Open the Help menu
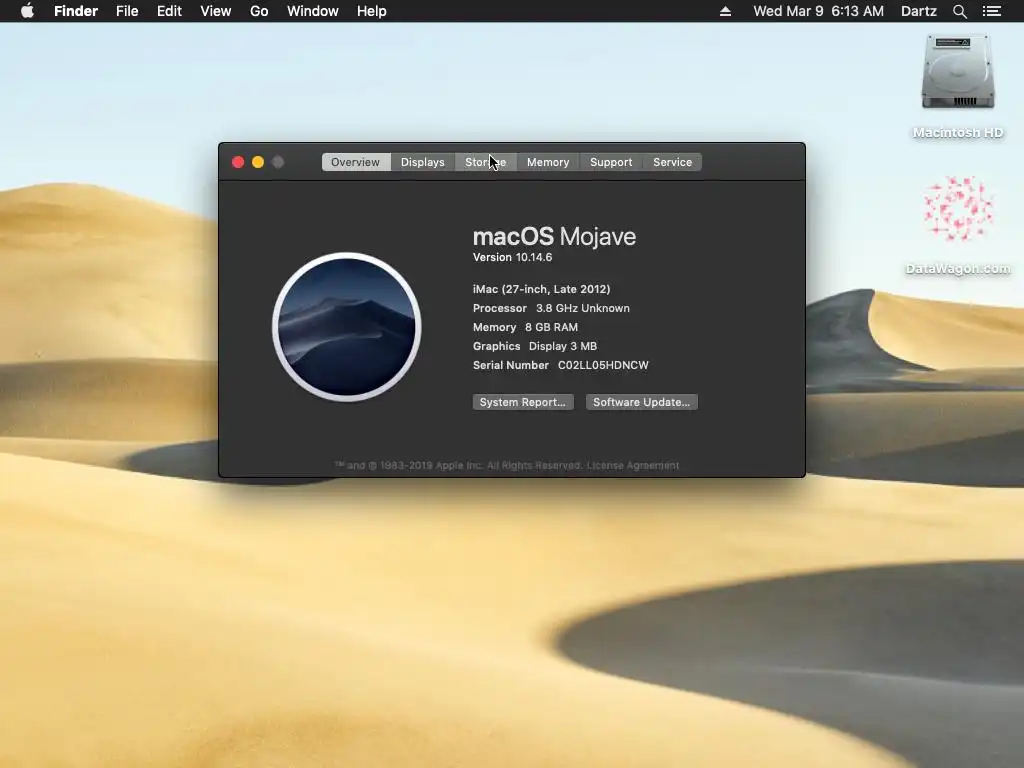1024x768 pixels. tap(372, 11)
